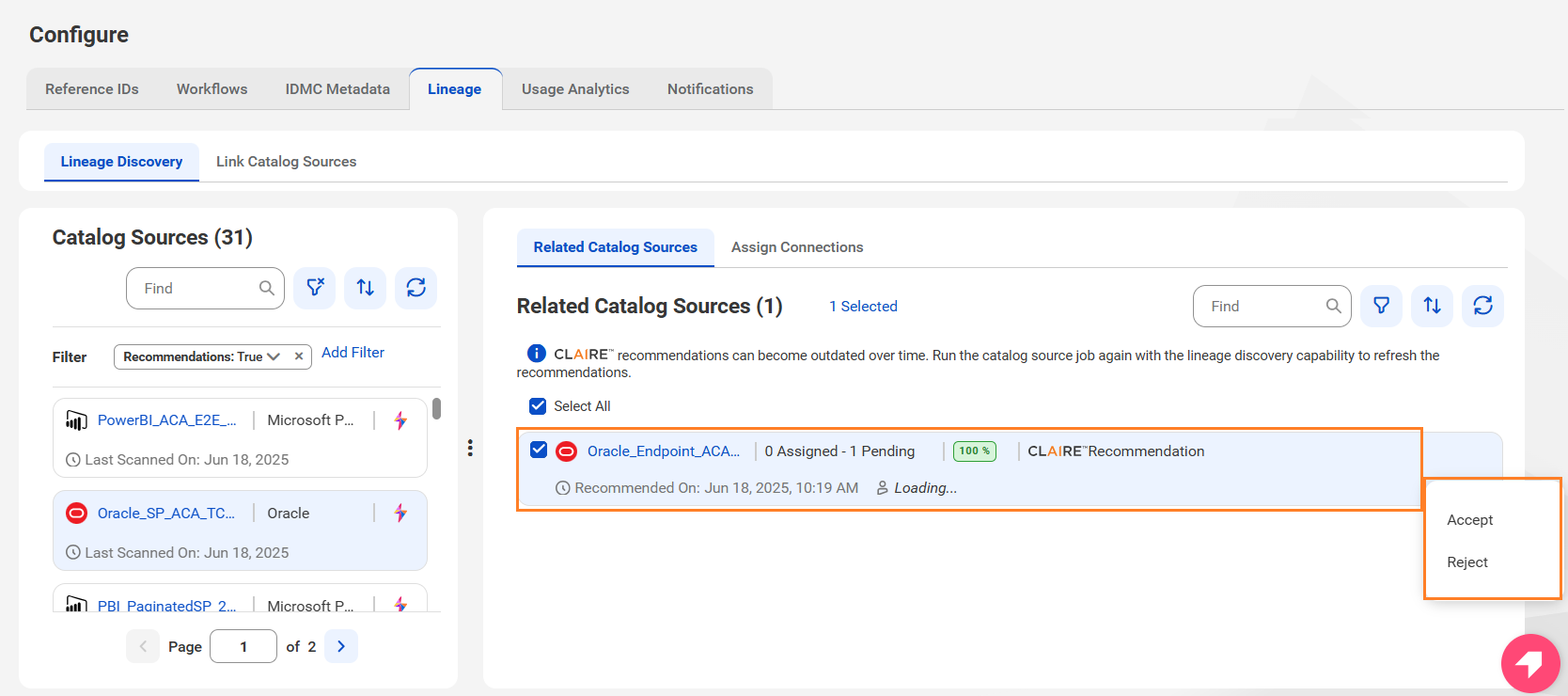Click the Find field in Related Catalog Sources
The height and width of the screenshot is (696, 1568).
pos(1272,307)
